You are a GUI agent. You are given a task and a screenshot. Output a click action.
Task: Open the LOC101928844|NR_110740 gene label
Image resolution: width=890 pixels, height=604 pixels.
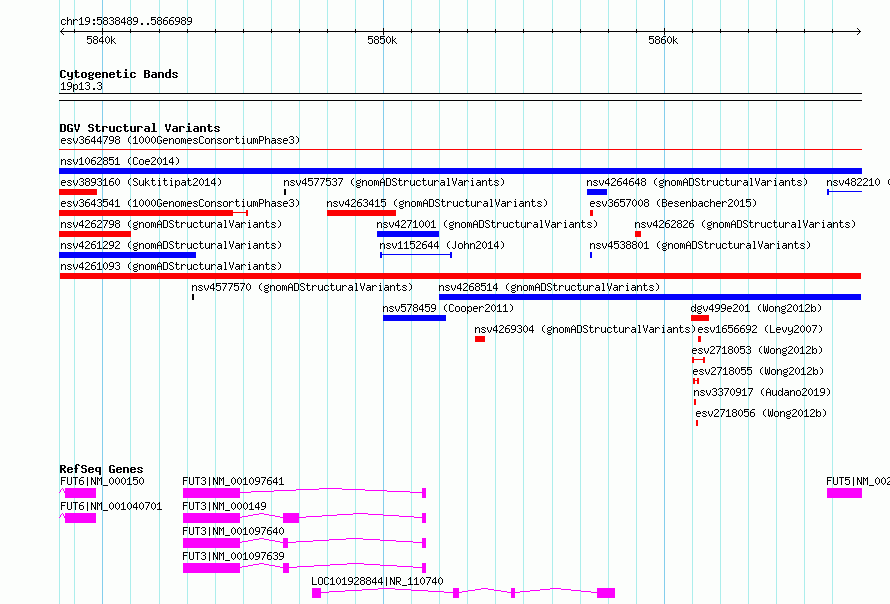point(377,581)
